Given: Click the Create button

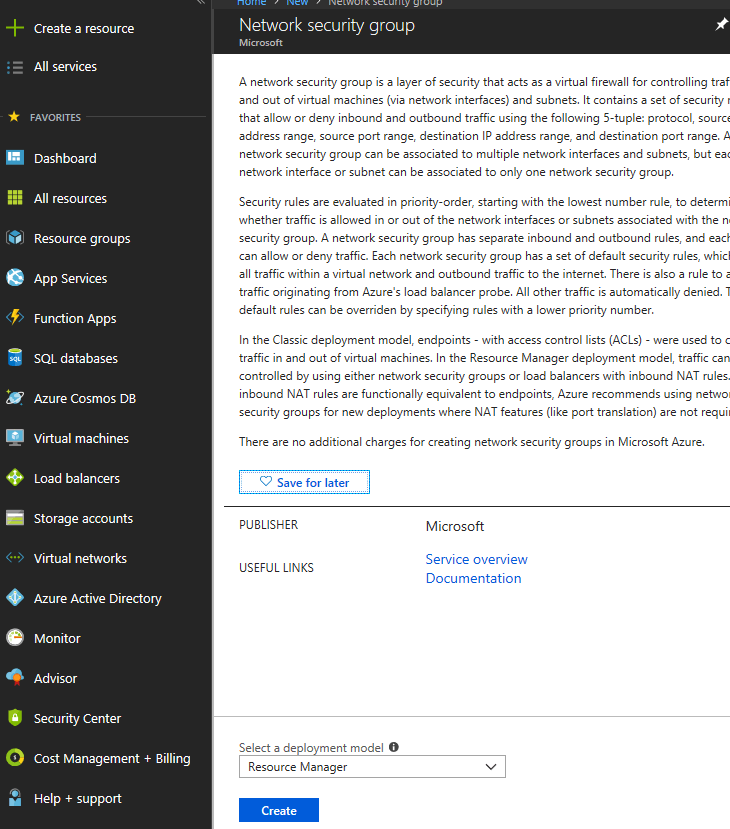Looking at the screenshot, I should coord(279,810).
